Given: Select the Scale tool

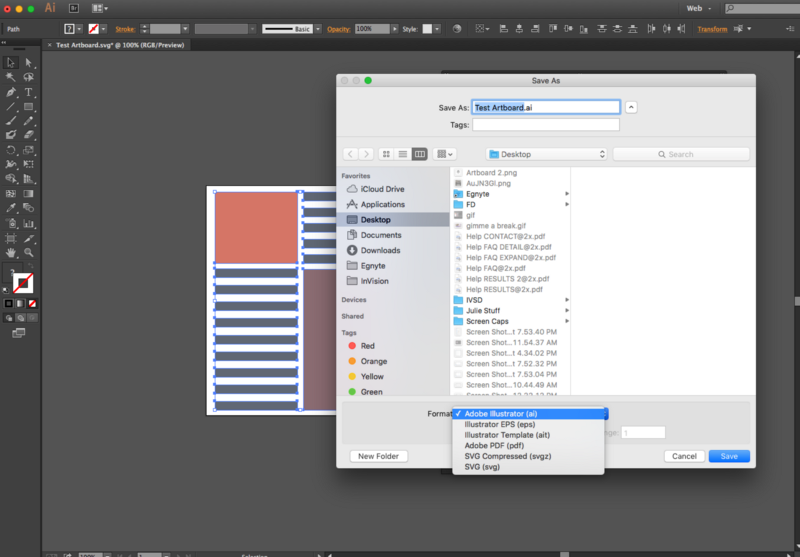Looking at the screenshot, I should [x=29, y=150].
